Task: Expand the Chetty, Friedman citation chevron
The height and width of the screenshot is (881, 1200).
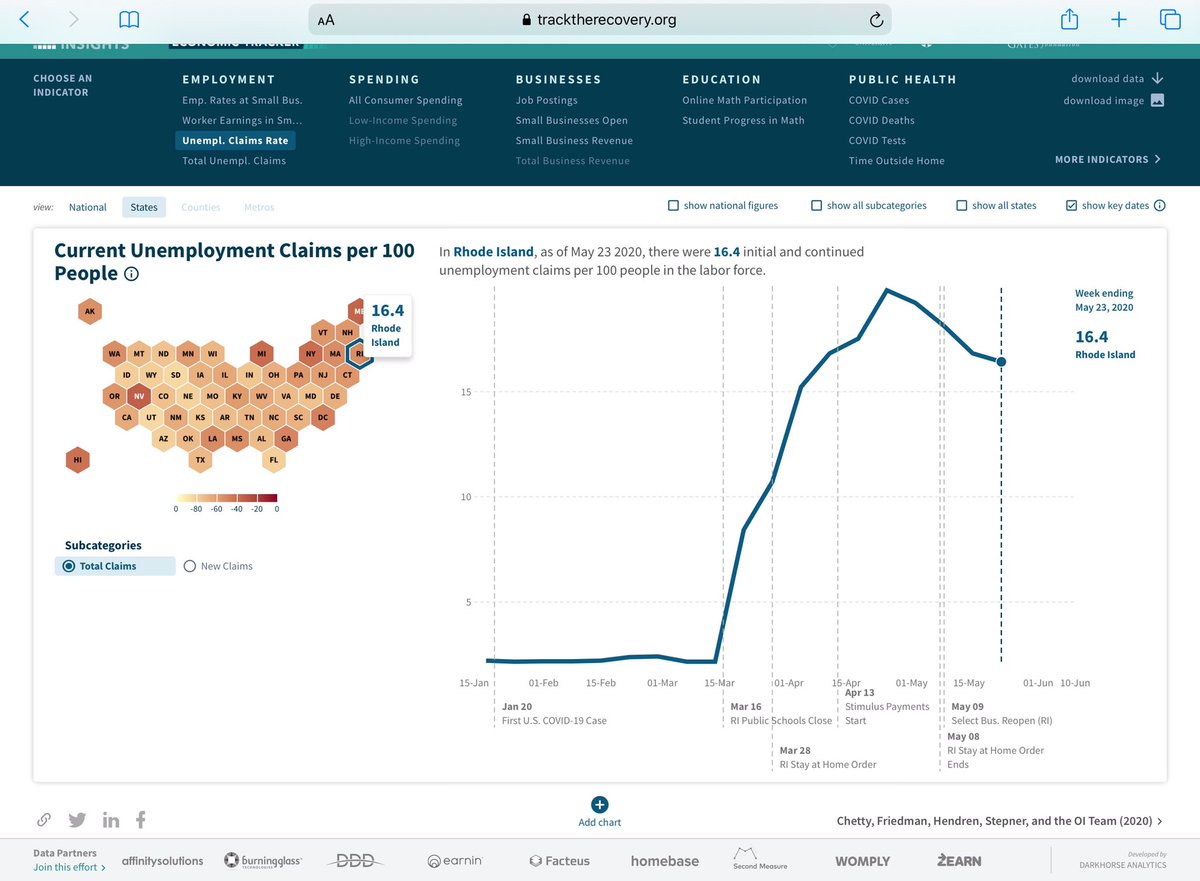Action: (x=1158, y=820)
